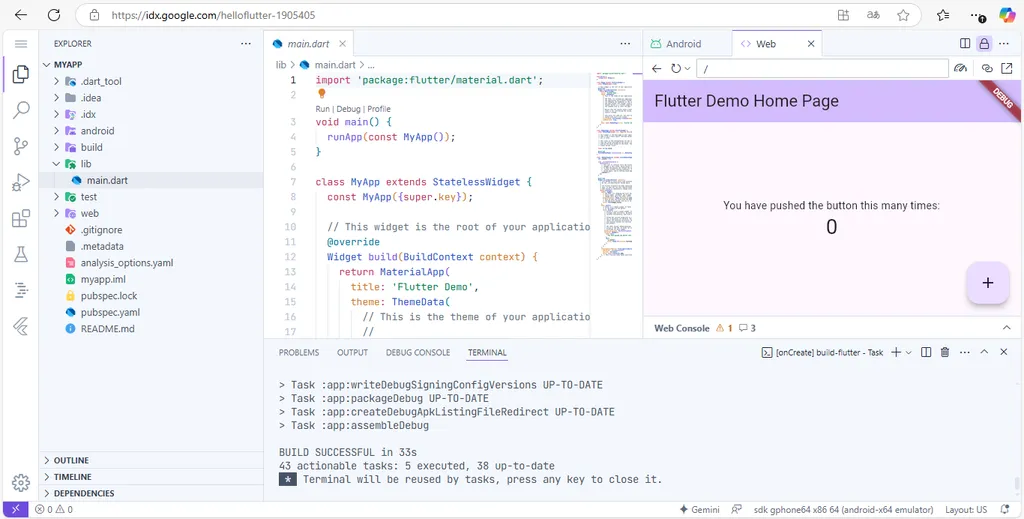This screenshot has height=519, width=1024.
Task: Open the Explorer view in activity bar
Action: tap(21, 74)
